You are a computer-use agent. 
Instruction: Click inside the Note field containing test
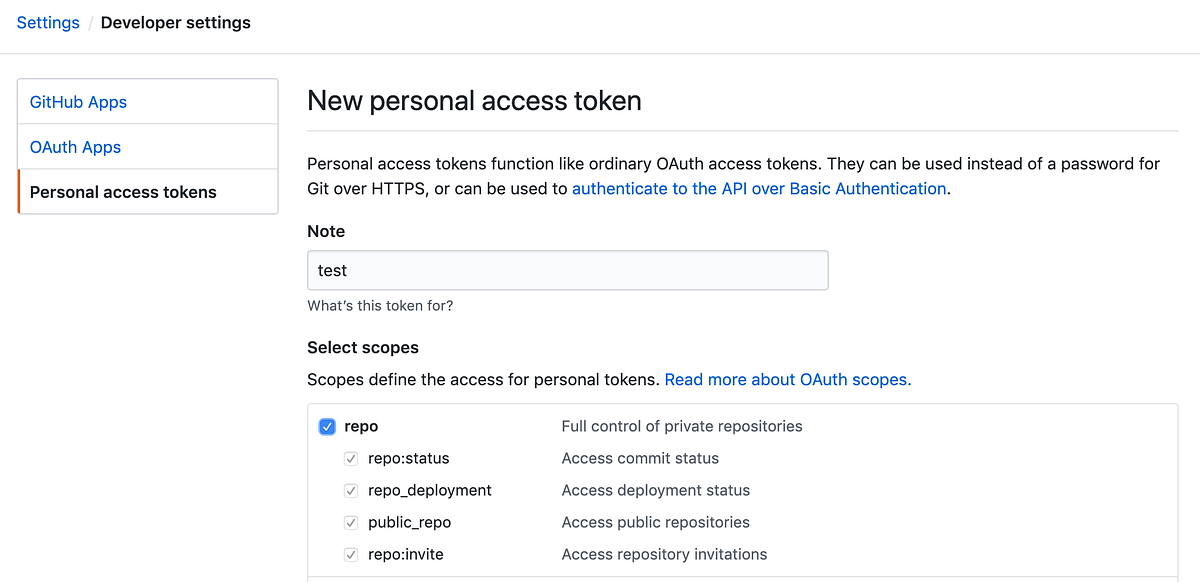(x=567, y=270)
